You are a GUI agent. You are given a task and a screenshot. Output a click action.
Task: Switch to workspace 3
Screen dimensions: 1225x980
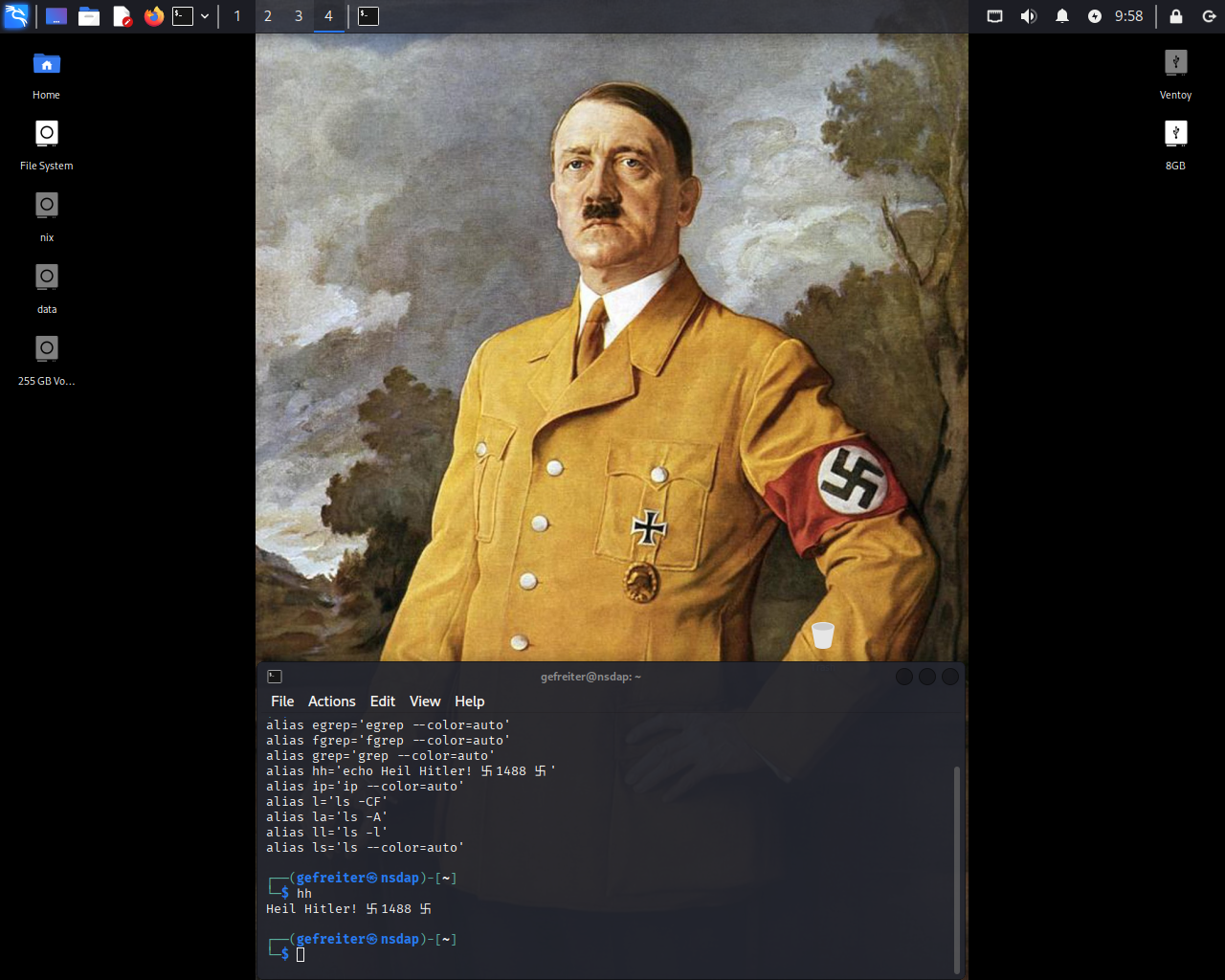coord(299,16)
